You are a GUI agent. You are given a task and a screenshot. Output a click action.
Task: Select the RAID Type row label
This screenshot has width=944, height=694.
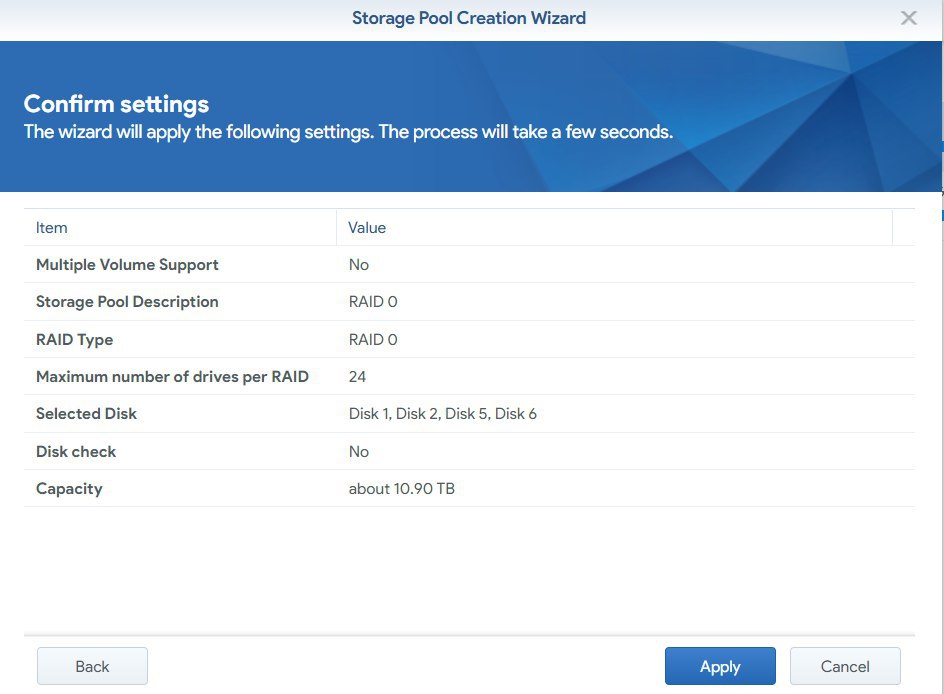[x=75, y=340]
